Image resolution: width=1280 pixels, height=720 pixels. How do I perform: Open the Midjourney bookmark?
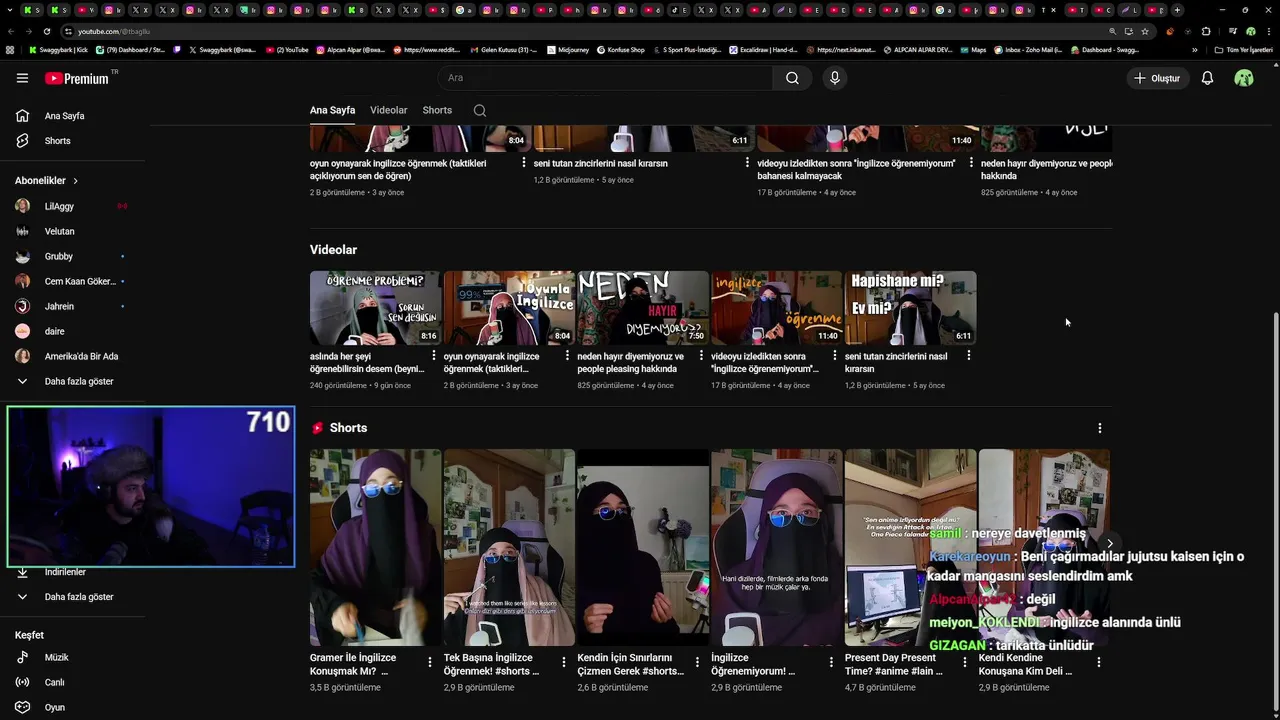pos(568,49)
